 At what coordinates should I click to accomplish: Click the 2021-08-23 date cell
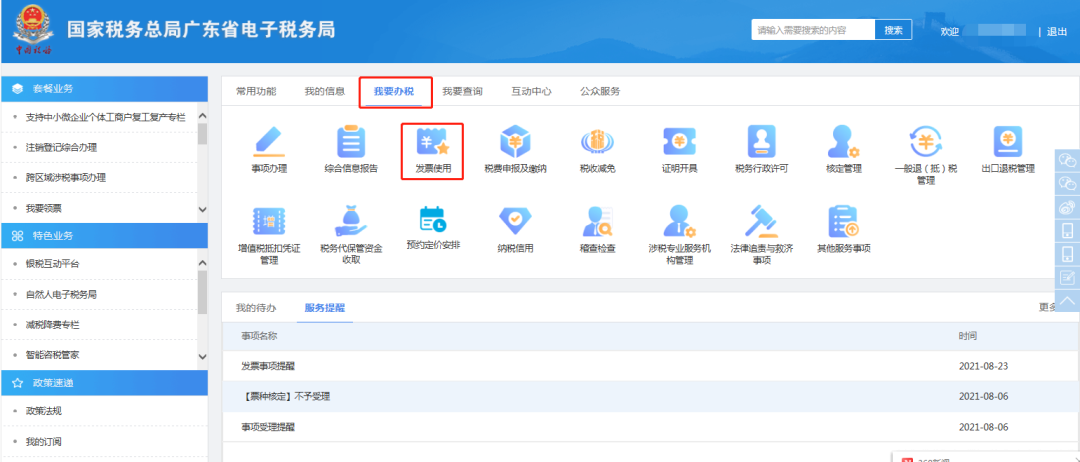(983, 366)
